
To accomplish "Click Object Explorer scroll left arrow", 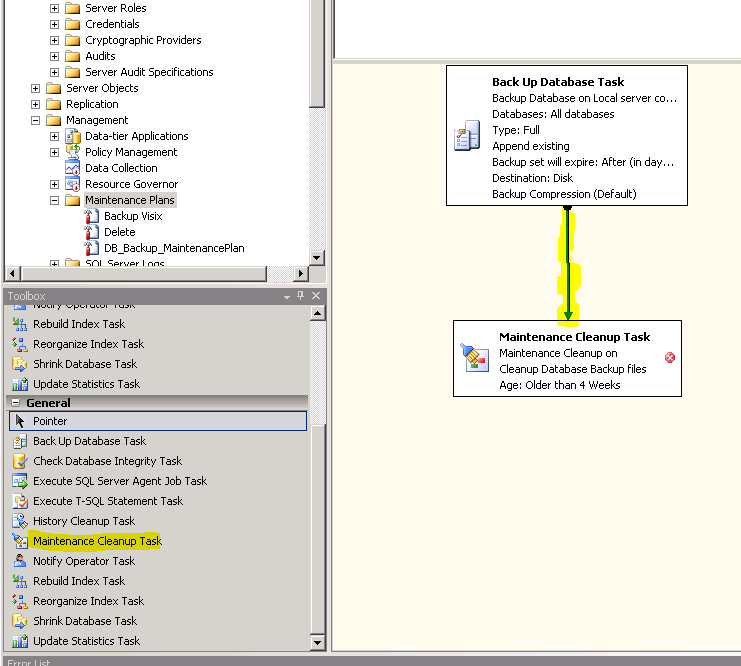I will click(12, 273).
